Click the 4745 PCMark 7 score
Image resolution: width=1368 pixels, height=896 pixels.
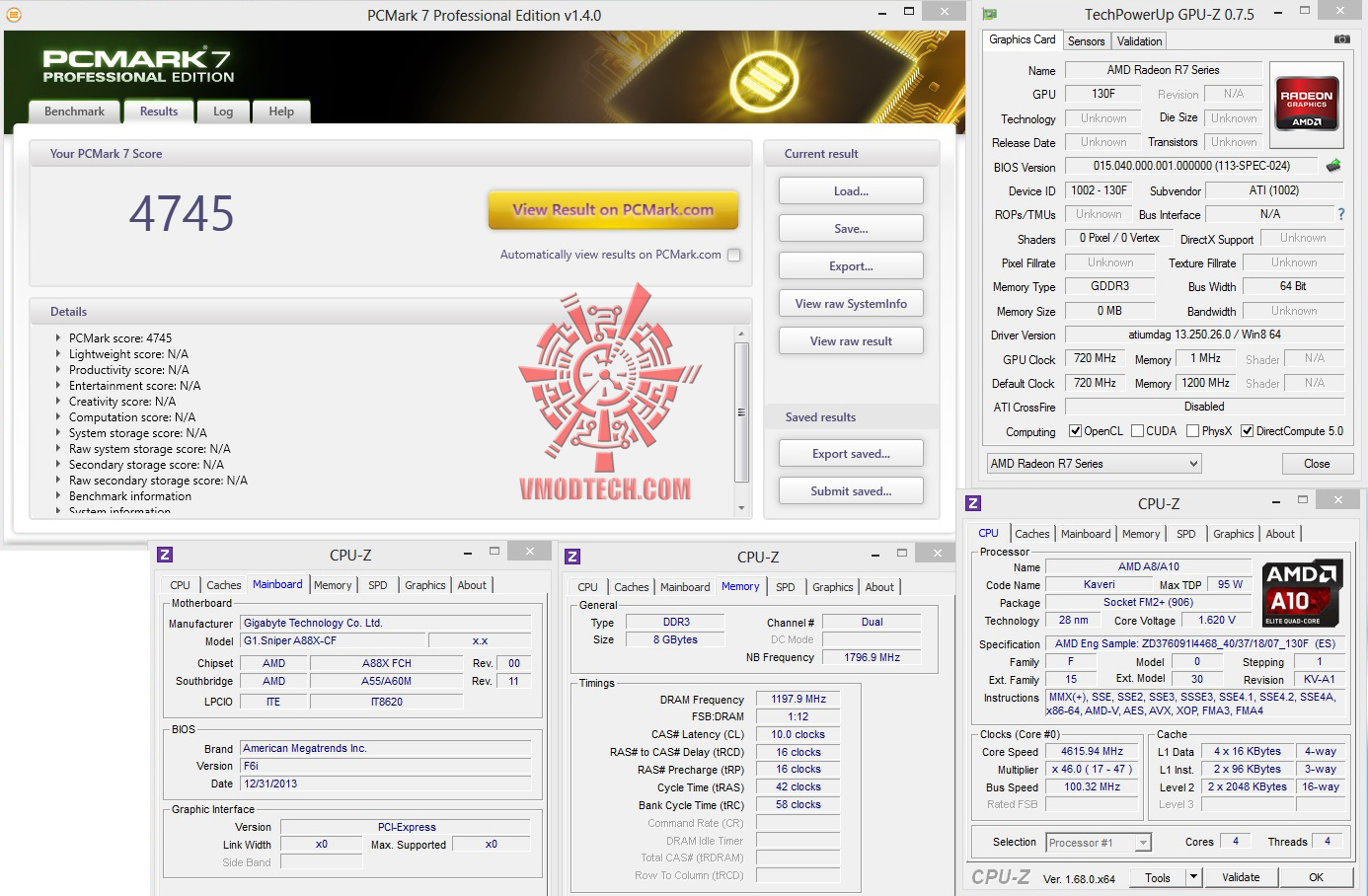pos(182,213)
